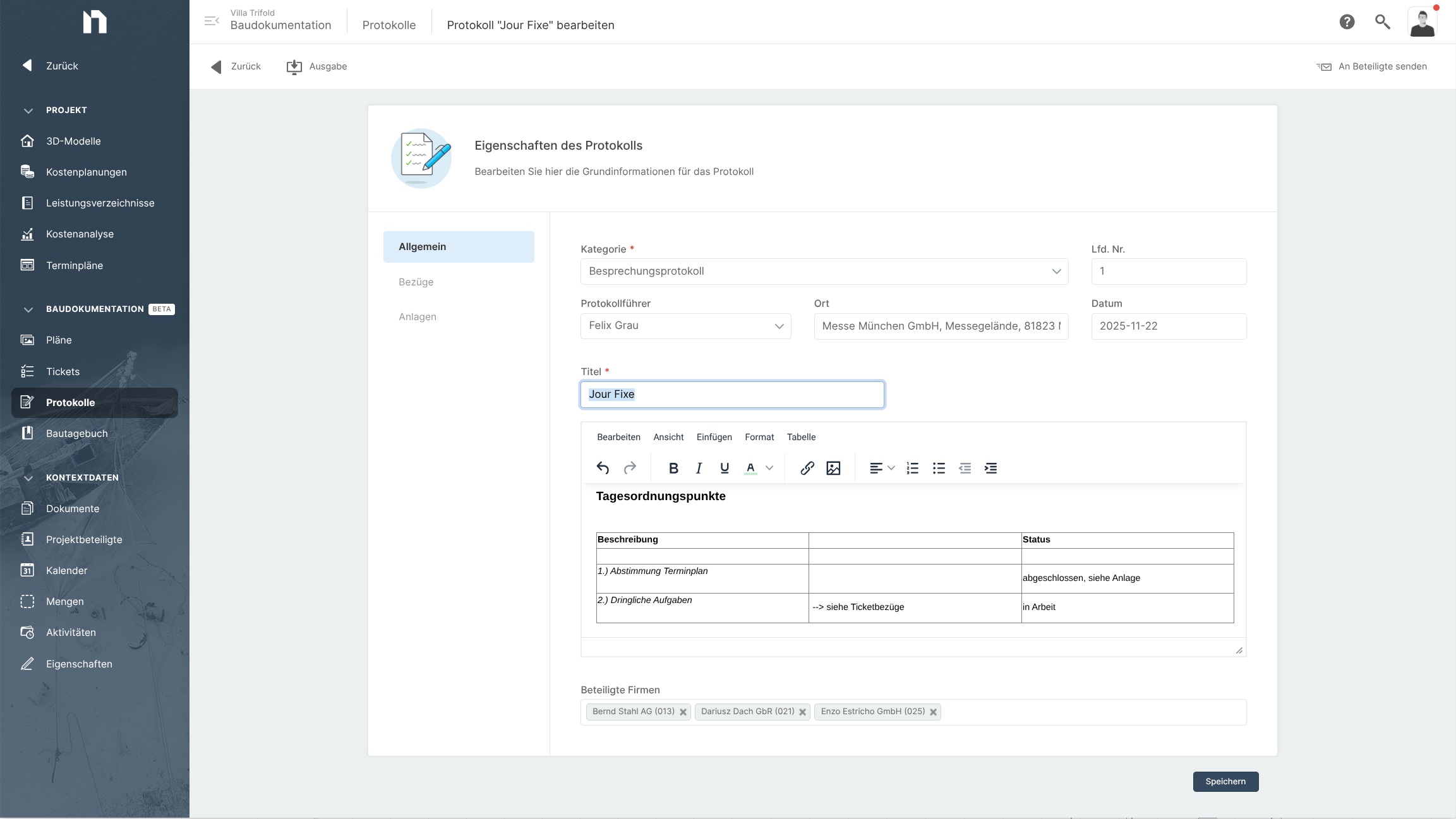Open the help question mark icon
Image resolution: width=1456 pixels, height=819 pixels.
1347,22
